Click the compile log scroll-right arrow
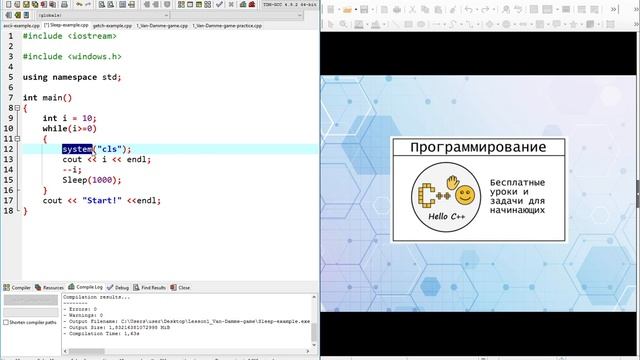640x360 pixels. (x=308, y=351)
